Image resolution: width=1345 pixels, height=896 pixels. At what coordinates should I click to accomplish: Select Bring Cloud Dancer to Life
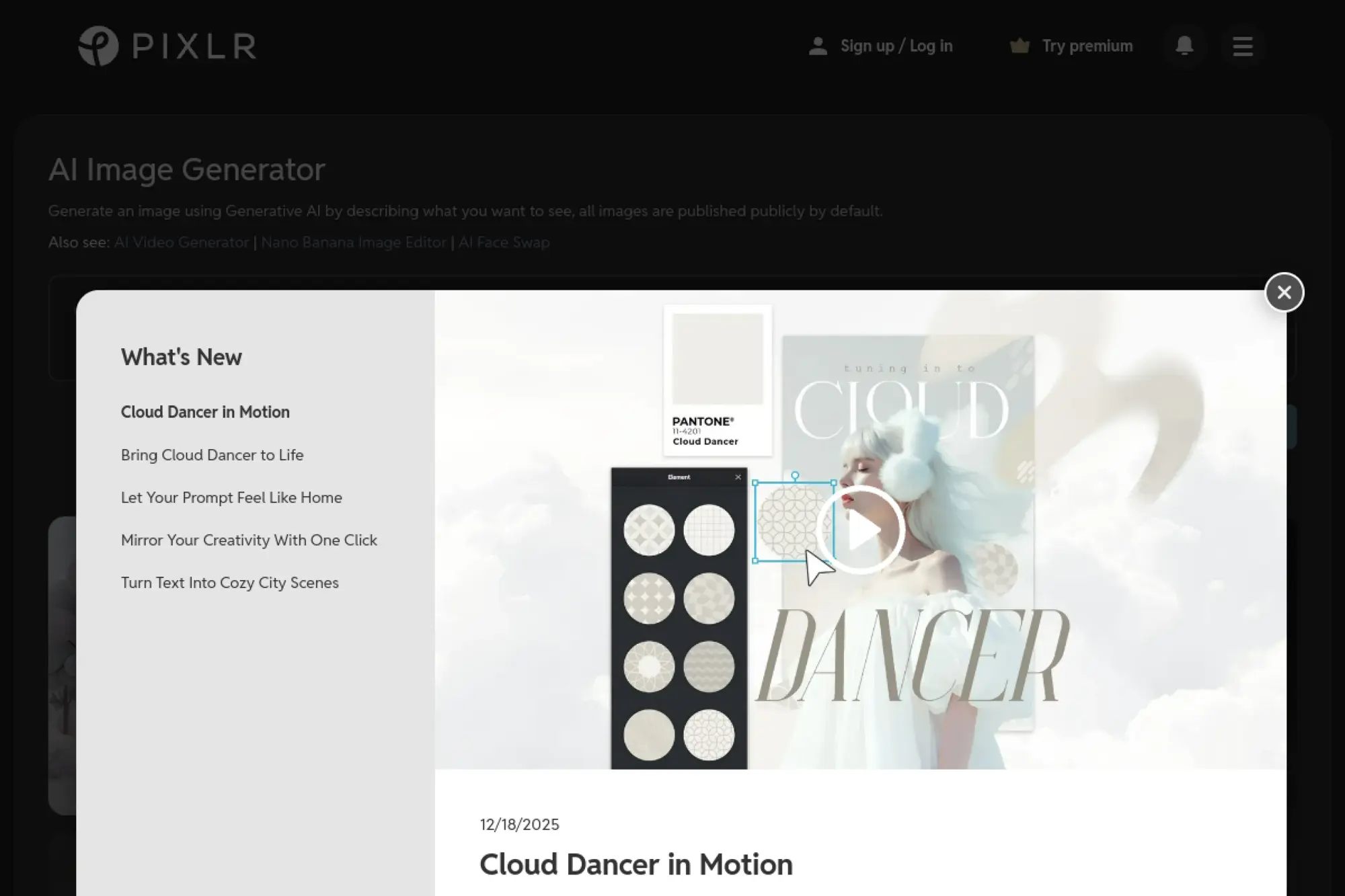click(x=212, y=455)
